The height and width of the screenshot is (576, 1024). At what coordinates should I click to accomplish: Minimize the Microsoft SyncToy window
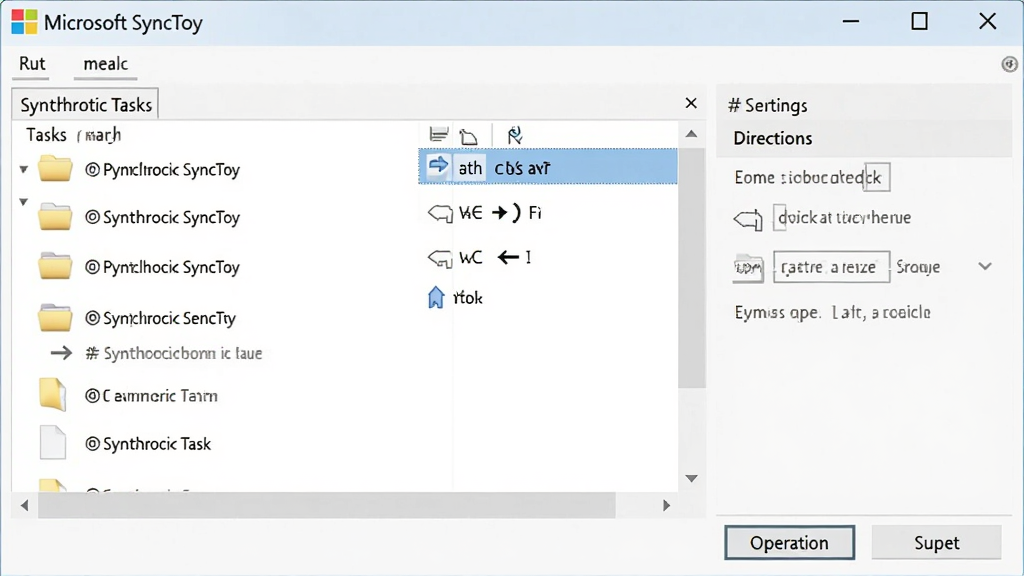click(850, 22)
